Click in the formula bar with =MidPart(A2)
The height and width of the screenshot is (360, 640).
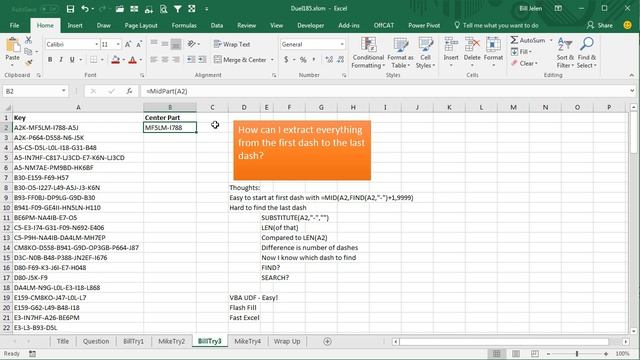pyautogui.click(x=384, y=91)
